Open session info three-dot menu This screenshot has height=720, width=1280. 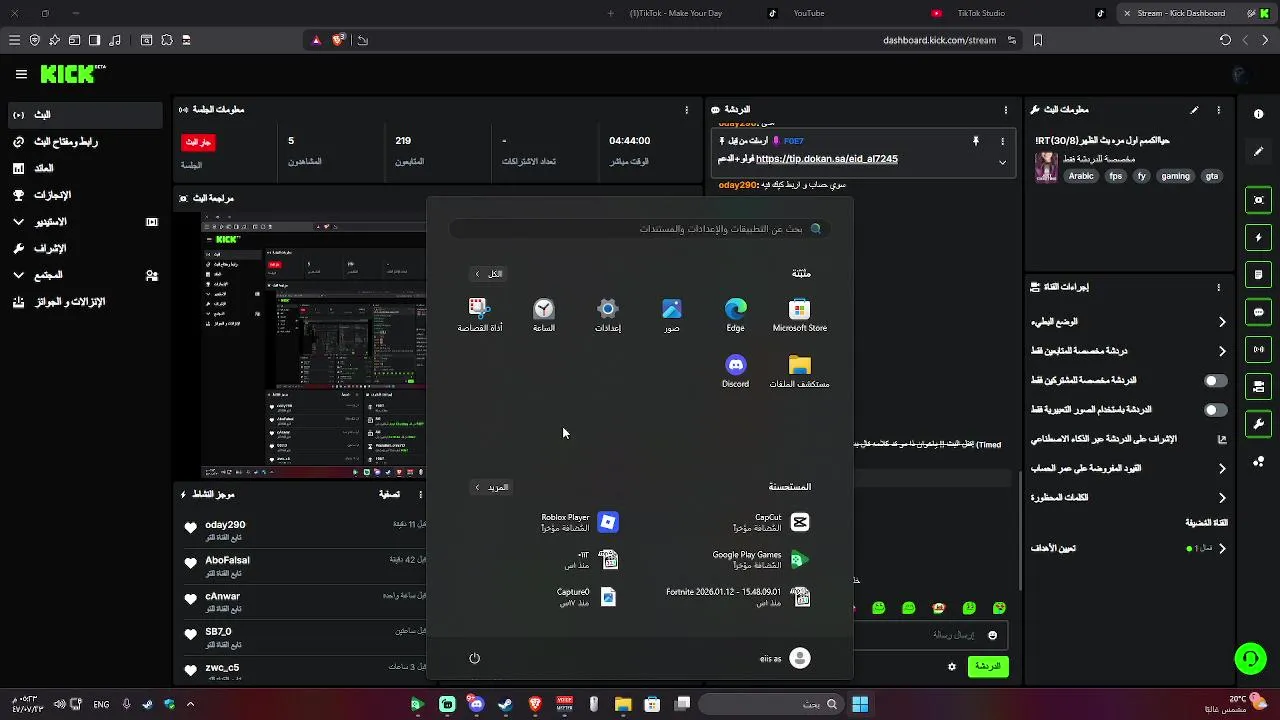[x=687, y=110]
